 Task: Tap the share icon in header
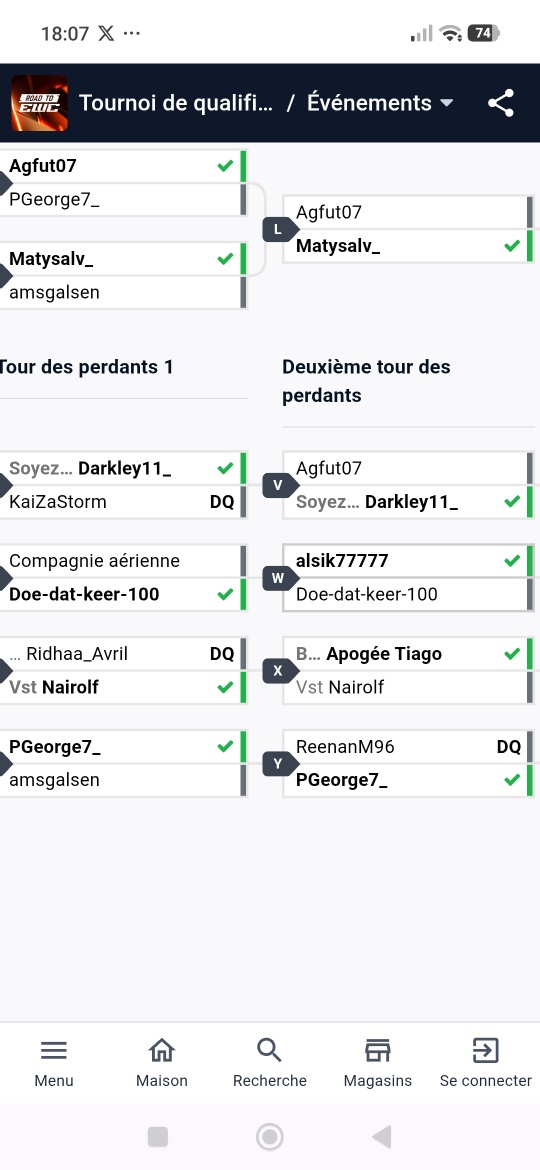501,103
